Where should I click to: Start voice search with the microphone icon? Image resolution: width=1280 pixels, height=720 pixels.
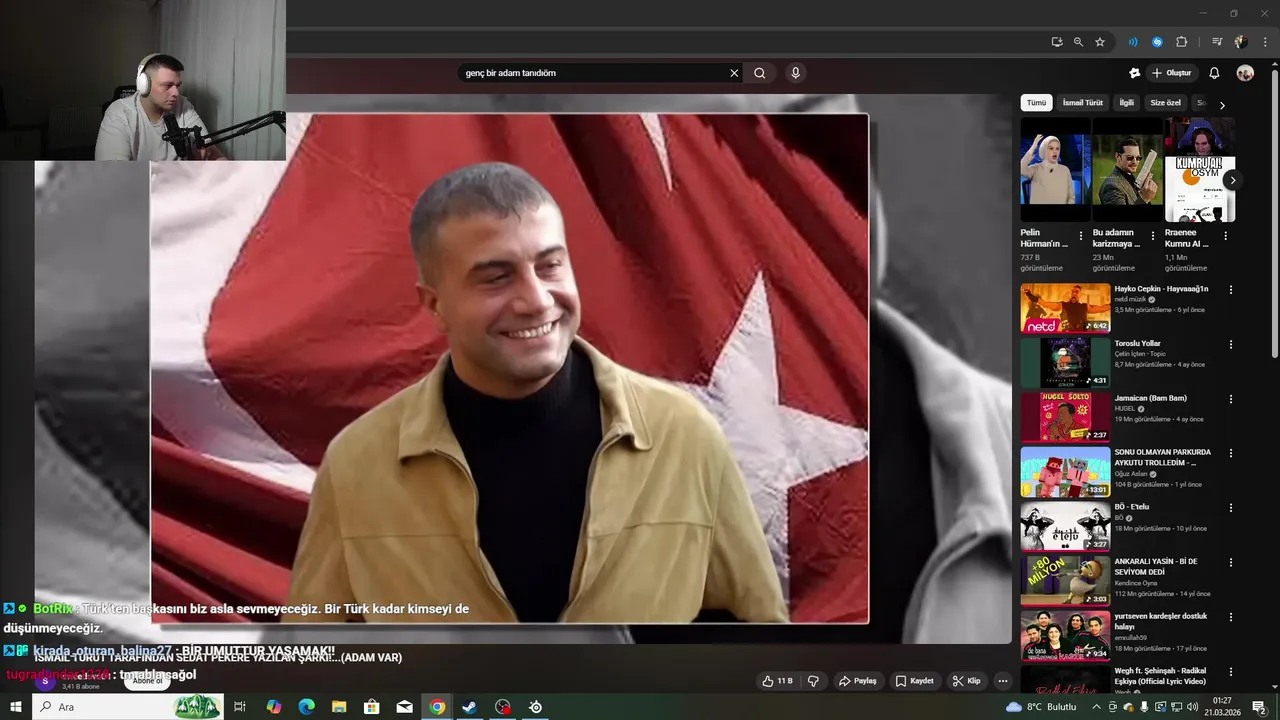click(x=795, y=73)
